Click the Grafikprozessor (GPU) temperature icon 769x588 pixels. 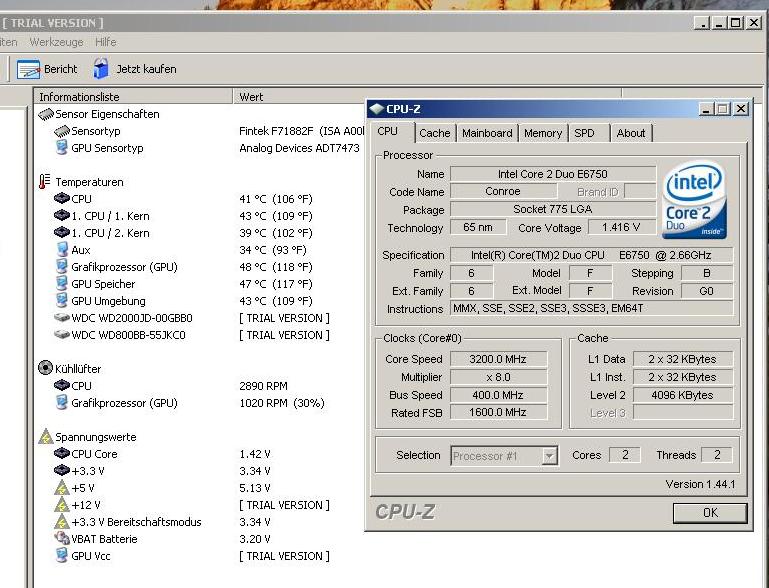pyautogui.click(x=62, y=267)
